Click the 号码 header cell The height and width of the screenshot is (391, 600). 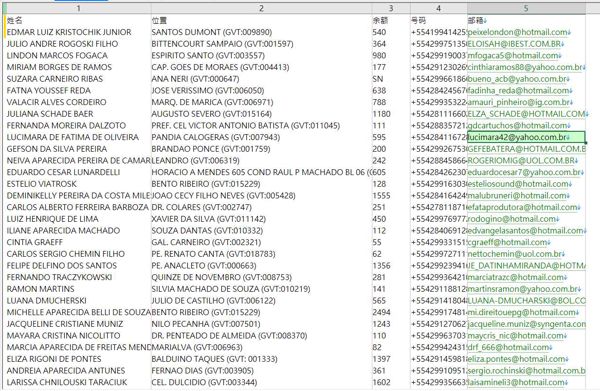[418, 20]
